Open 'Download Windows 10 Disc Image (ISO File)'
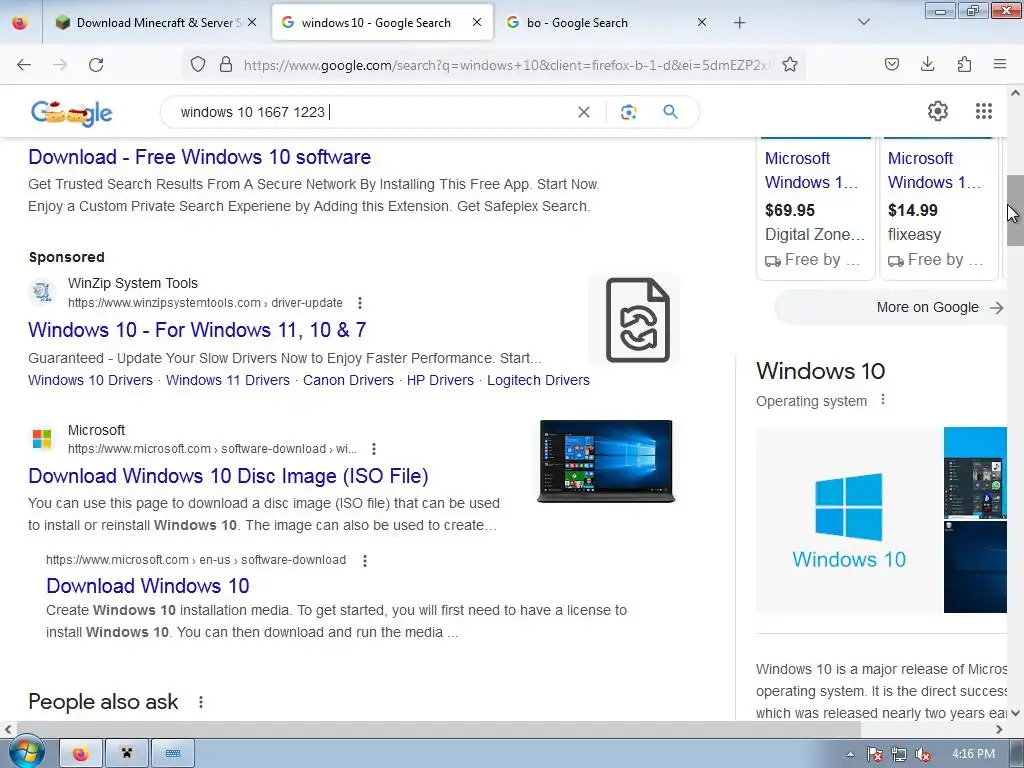The image size is (1024, 768). 229,476
